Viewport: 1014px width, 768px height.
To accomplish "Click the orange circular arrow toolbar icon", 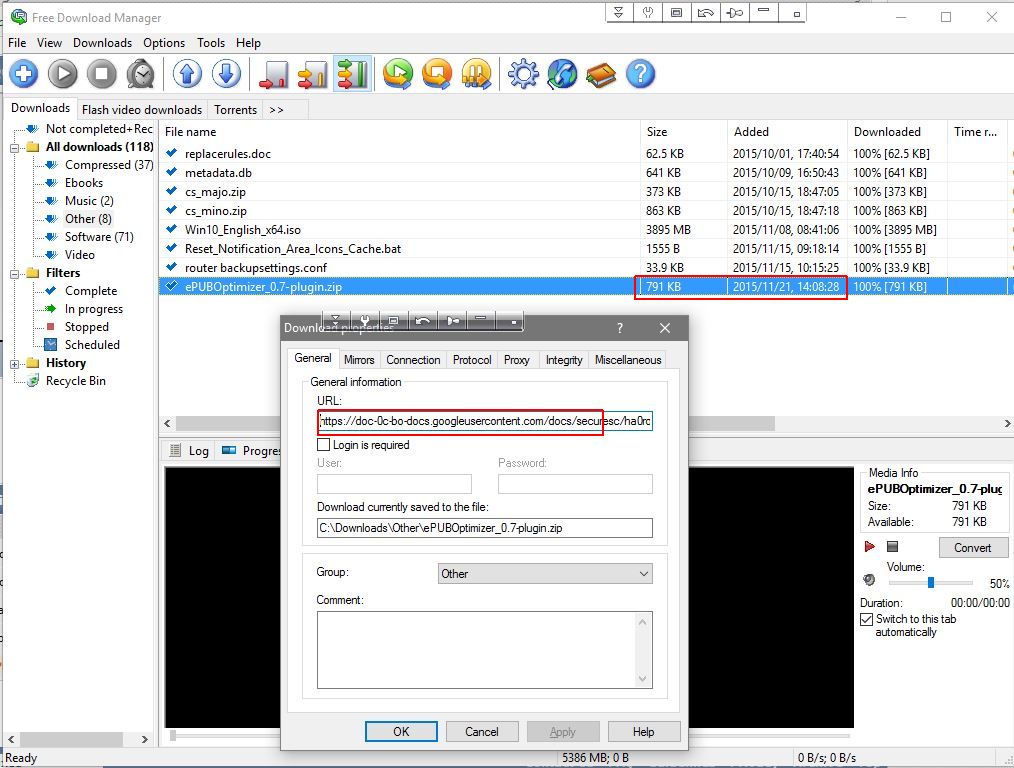I will click(x=437, y=74).
